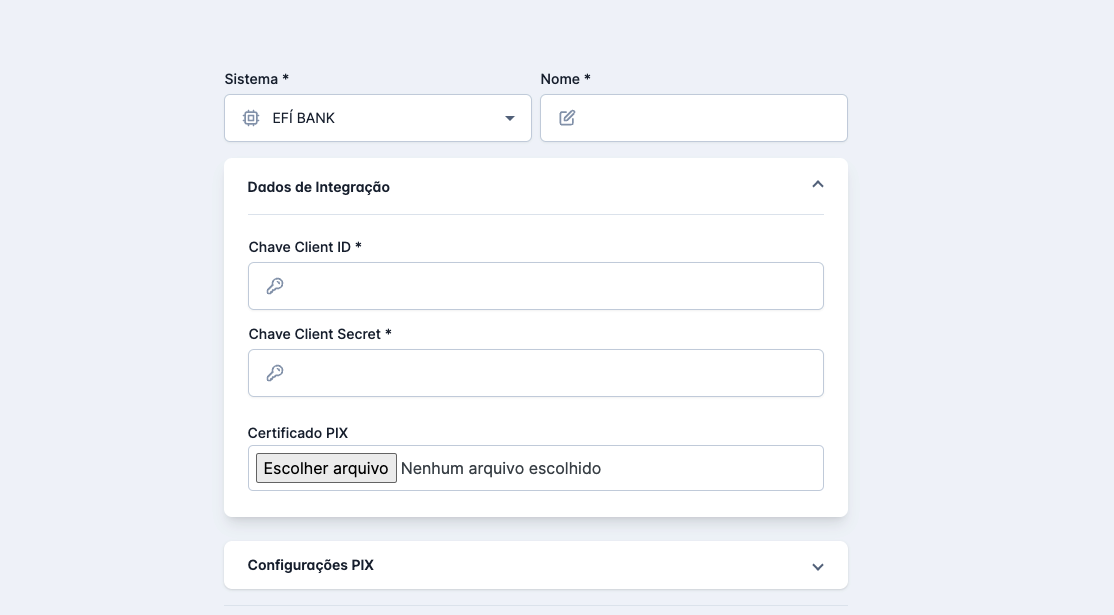Click the chip icon in Sistema field
The height and width of the screenshot is (615, 1114).
(x=251, y=118)
